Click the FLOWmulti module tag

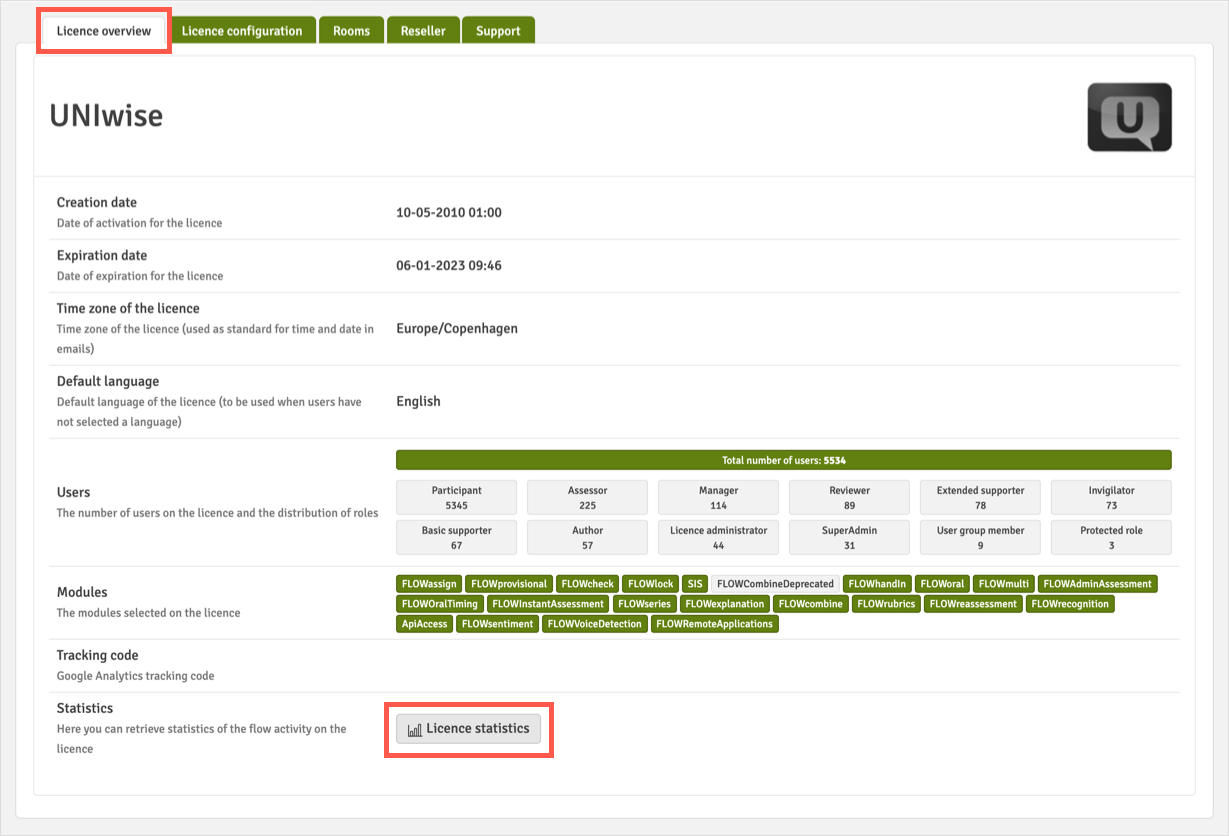click(x=1004, y=584)
